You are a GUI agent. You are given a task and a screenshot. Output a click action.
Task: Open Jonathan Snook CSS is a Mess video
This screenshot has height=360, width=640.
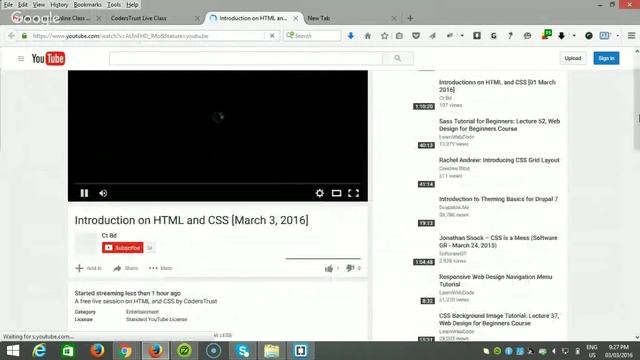498,242
